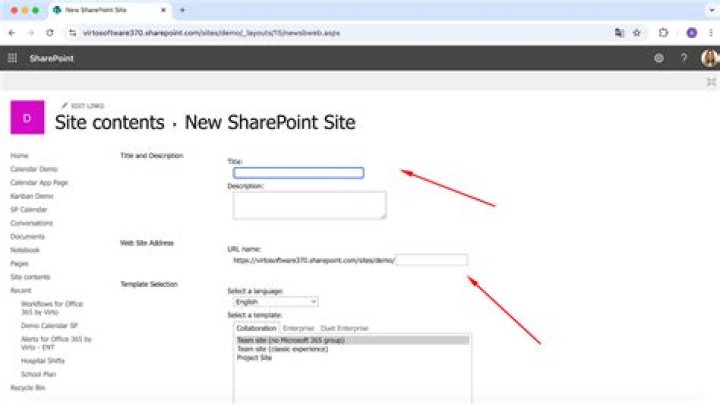The width and height of the screenshot is (720, 404).
Task: Open Kanban Demo in the left navigation
Action: tap(31, 196)
